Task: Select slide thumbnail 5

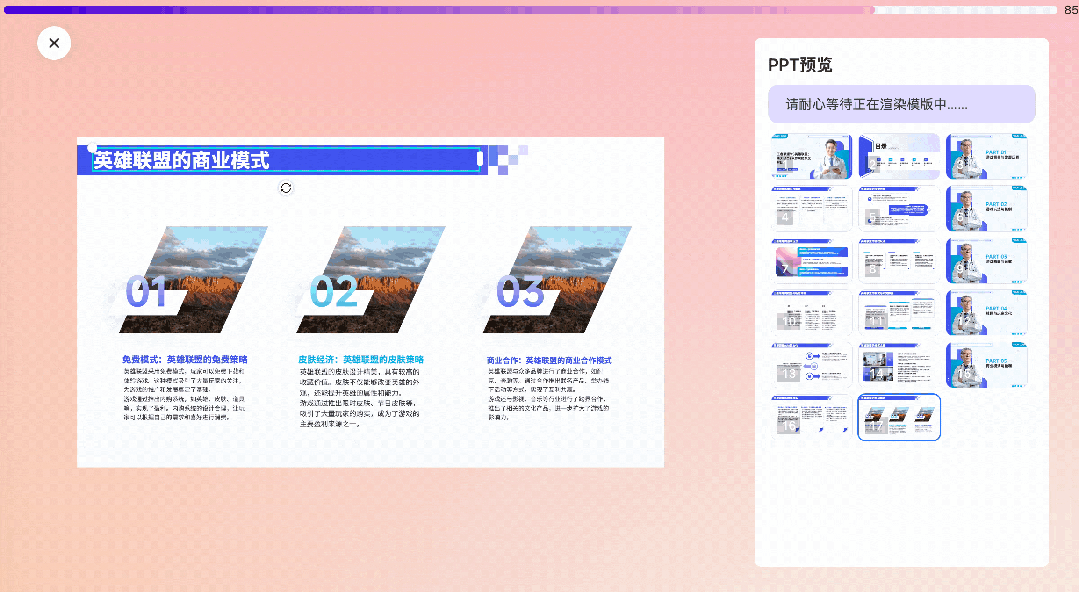Action: [x=899, y=209]
